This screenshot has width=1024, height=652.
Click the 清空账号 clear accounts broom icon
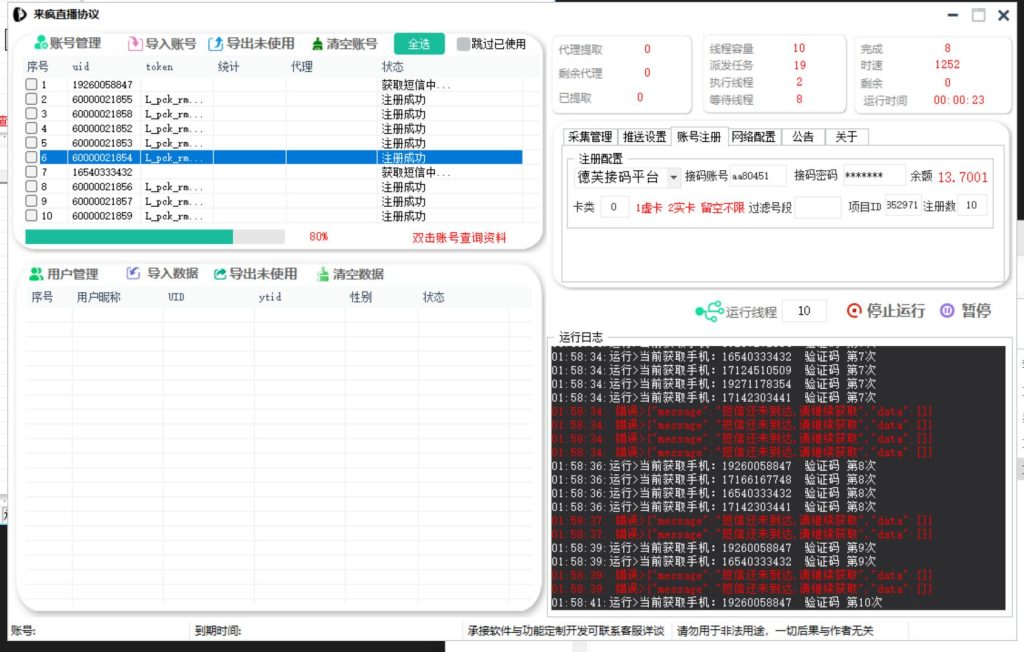318,44
